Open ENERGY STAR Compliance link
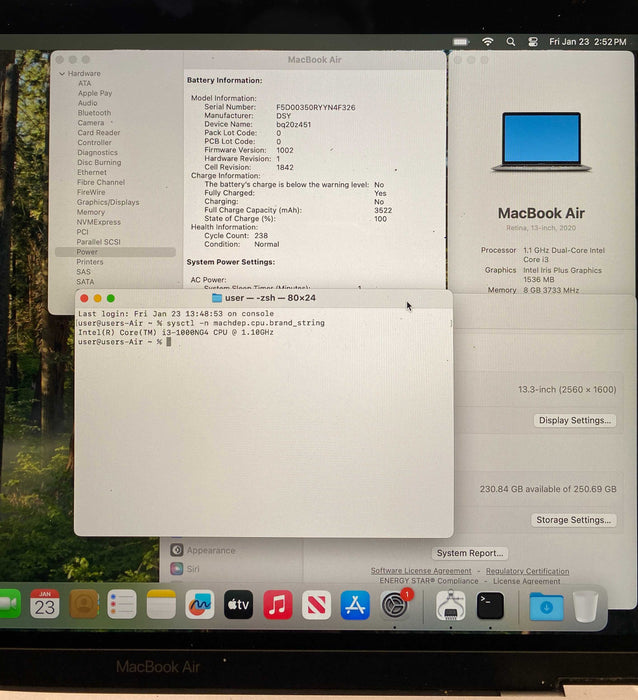Image resolution: width=638 pixels, height=700 pixels. (x=429, y=581)
